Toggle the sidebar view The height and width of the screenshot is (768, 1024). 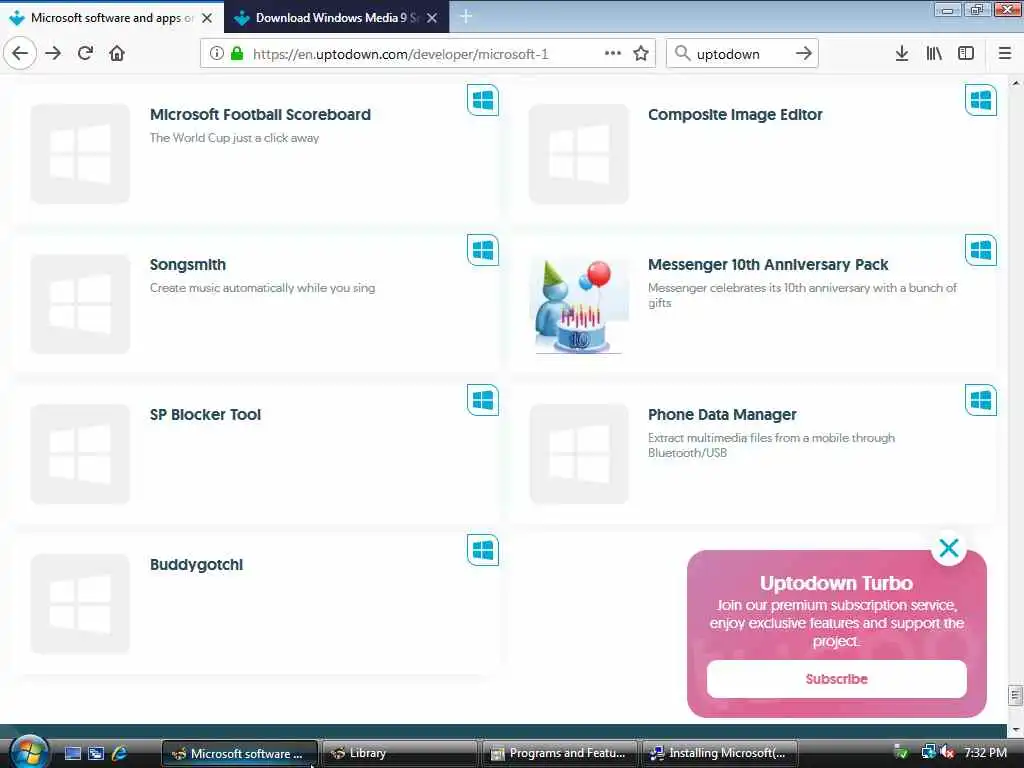(x=966, y=54)
